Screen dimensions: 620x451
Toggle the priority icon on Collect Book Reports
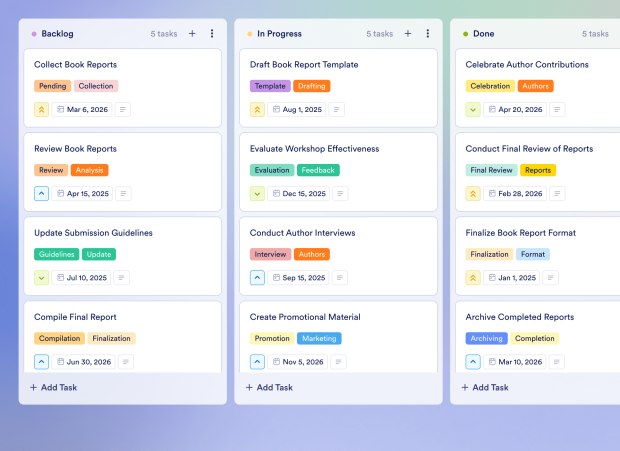(x=41, y=110)
